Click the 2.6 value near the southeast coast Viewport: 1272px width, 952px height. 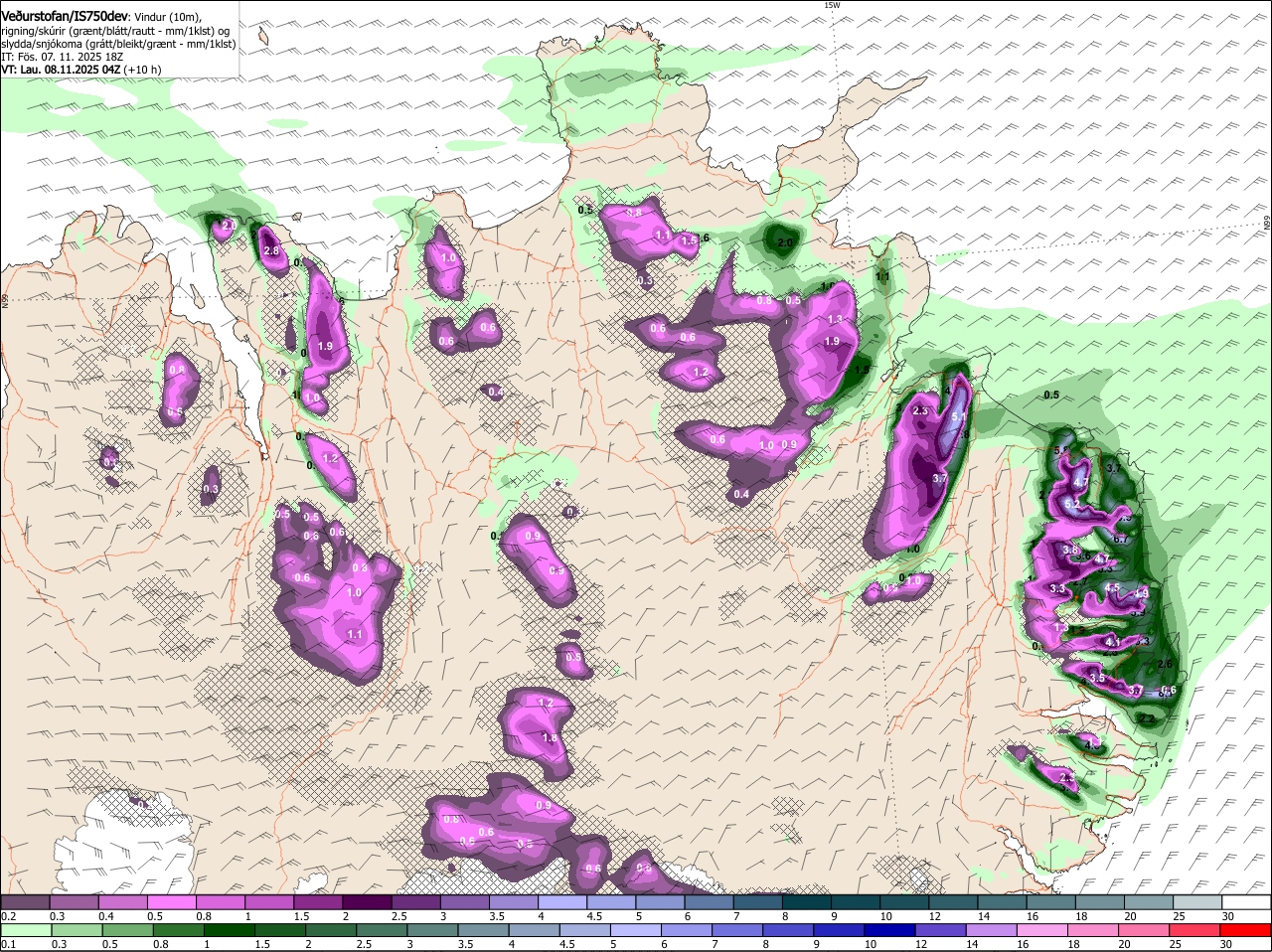(1166, 664)
